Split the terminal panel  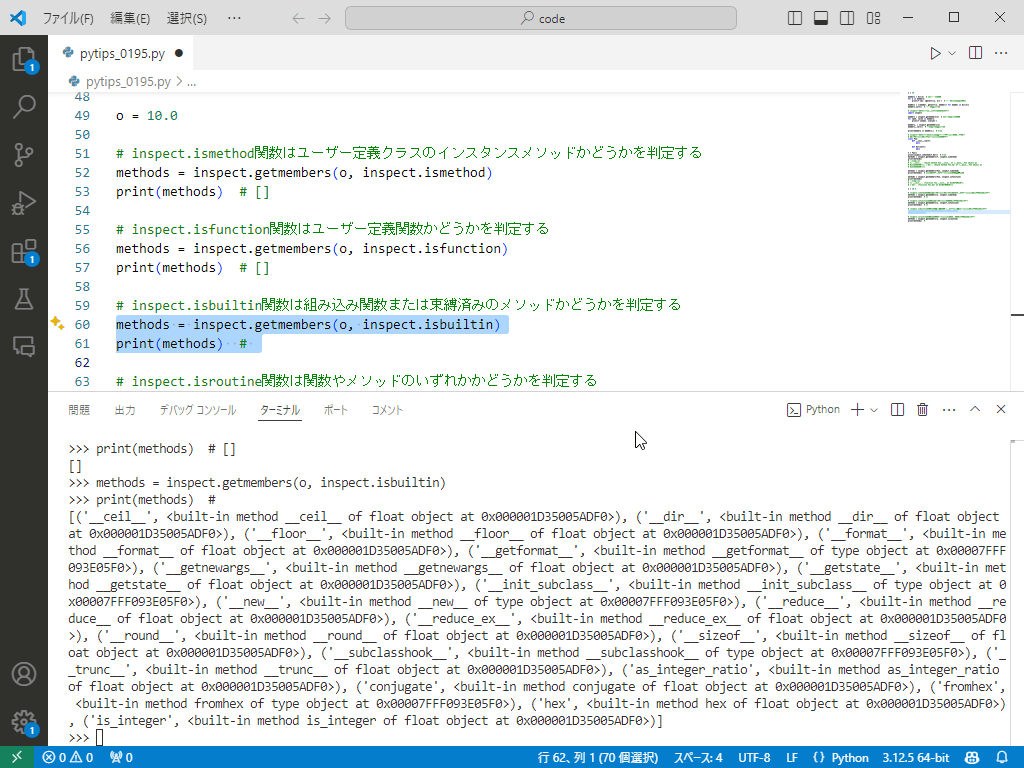coord(897,410)
